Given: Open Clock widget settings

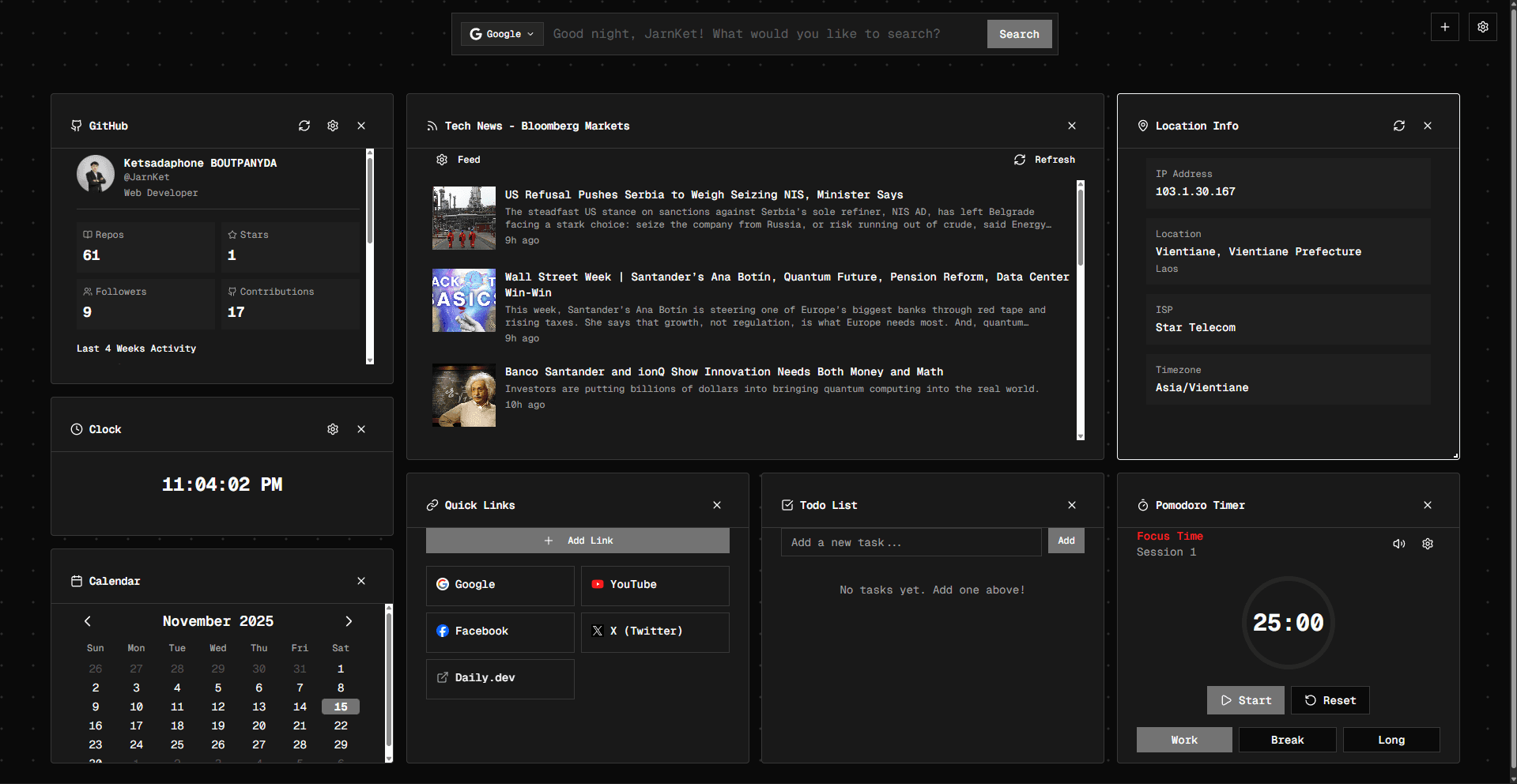Looking at the screenshot, I should click(x=333, y=429).
